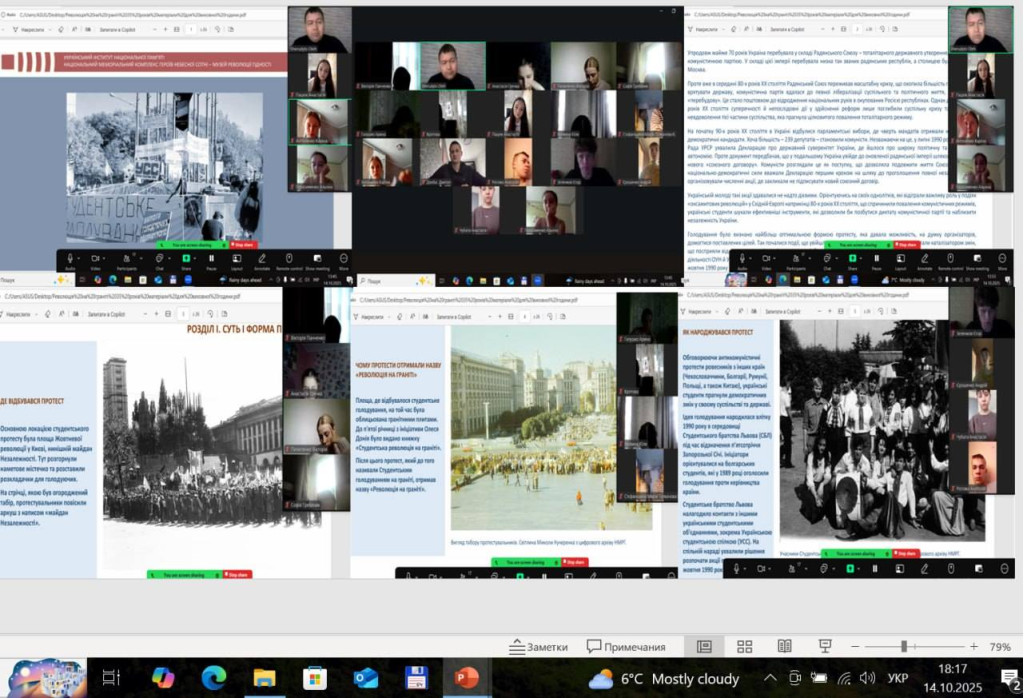Screen dimensions: 1024x698
Task: Open the УКР input language switcher
Action: click(898, 679)
